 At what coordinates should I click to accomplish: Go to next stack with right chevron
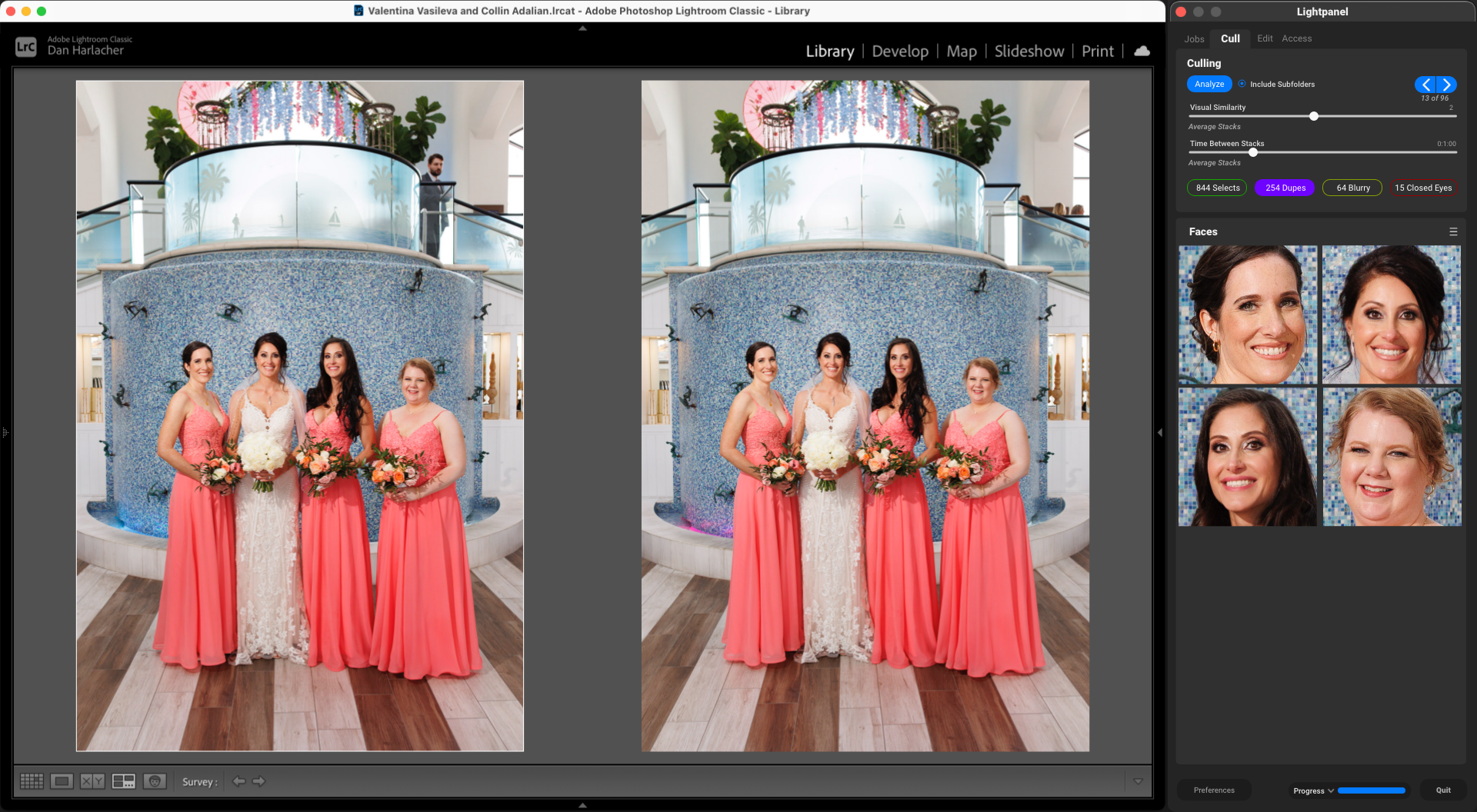tap(1446, 85)
